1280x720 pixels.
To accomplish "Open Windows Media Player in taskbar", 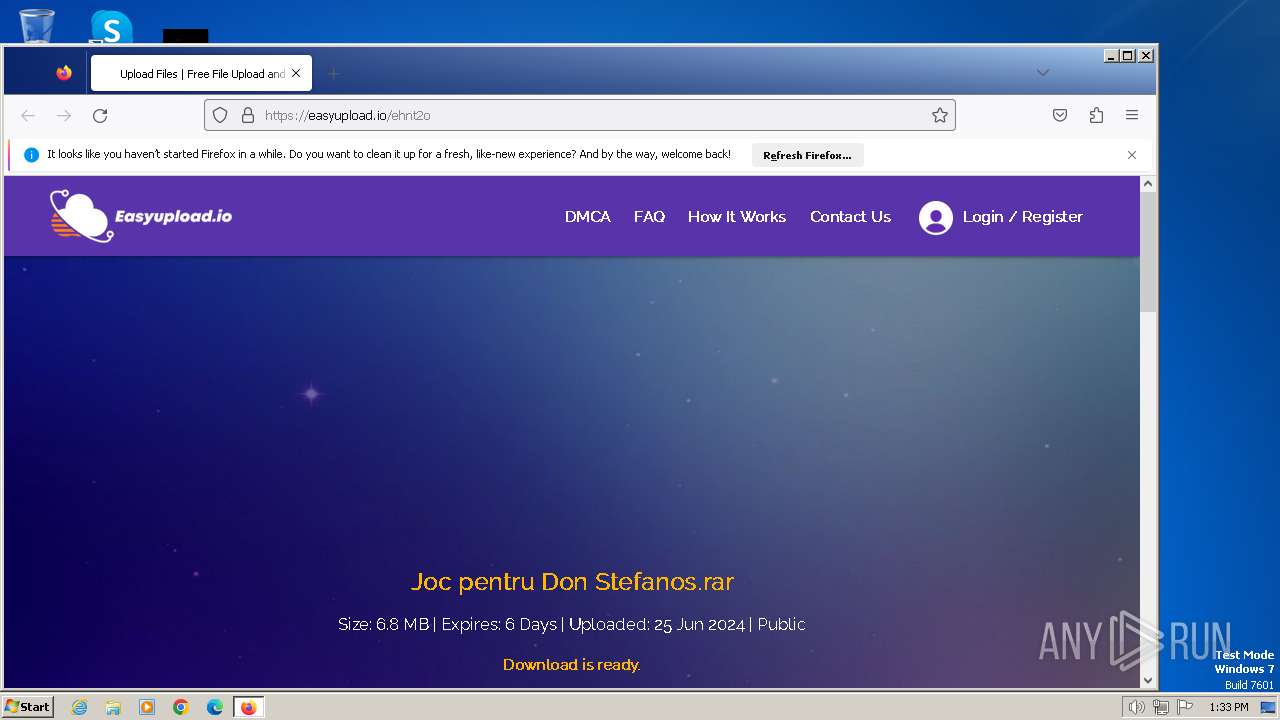I will tap(147, 707).
